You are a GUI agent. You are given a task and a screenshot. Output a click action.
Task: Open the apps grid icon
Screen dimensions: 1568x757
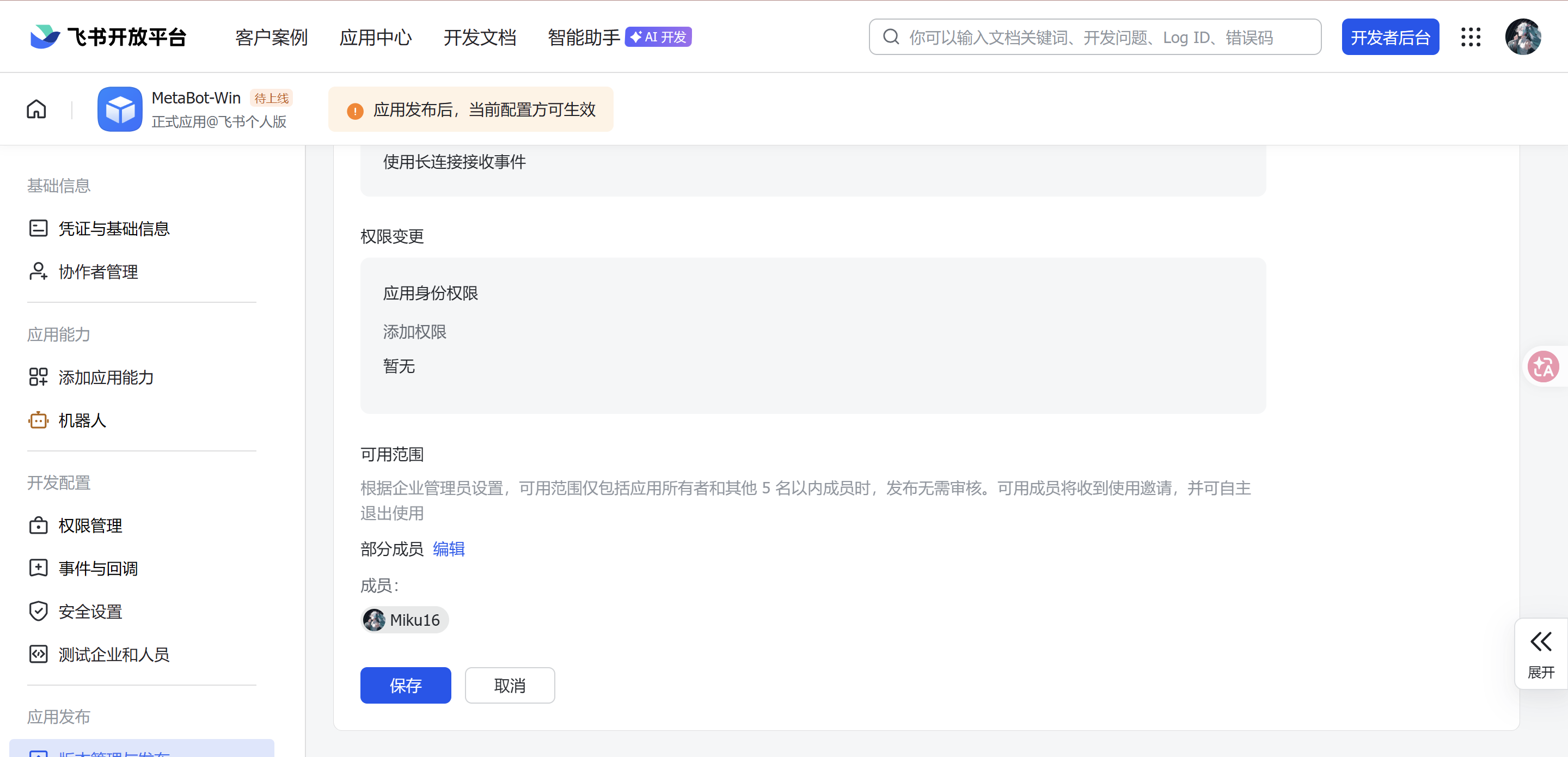(1470, 37)
